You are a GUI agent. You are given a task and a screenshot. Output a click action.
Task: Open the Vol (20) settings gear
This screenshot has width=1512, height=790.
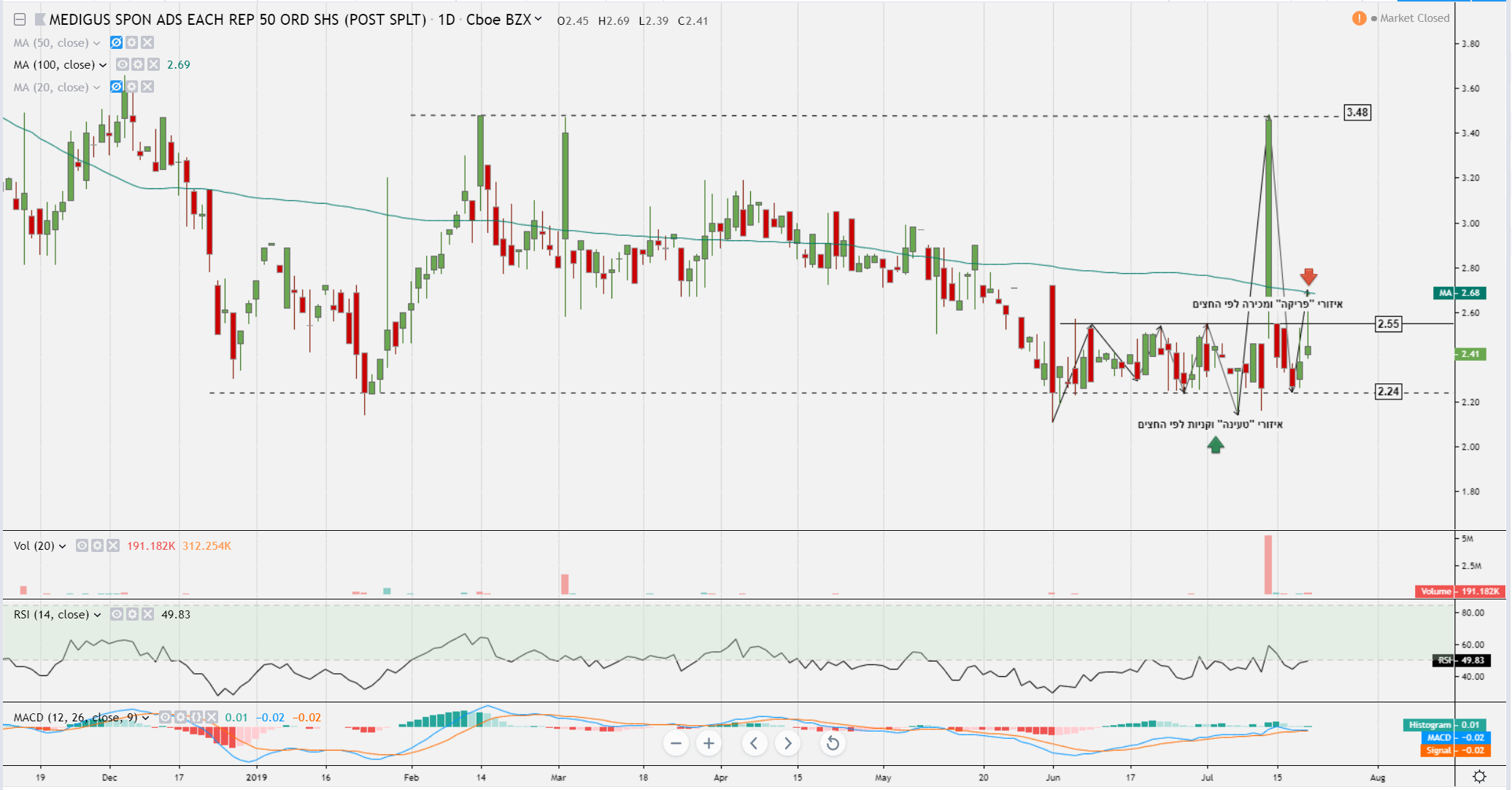click(97, 545)
